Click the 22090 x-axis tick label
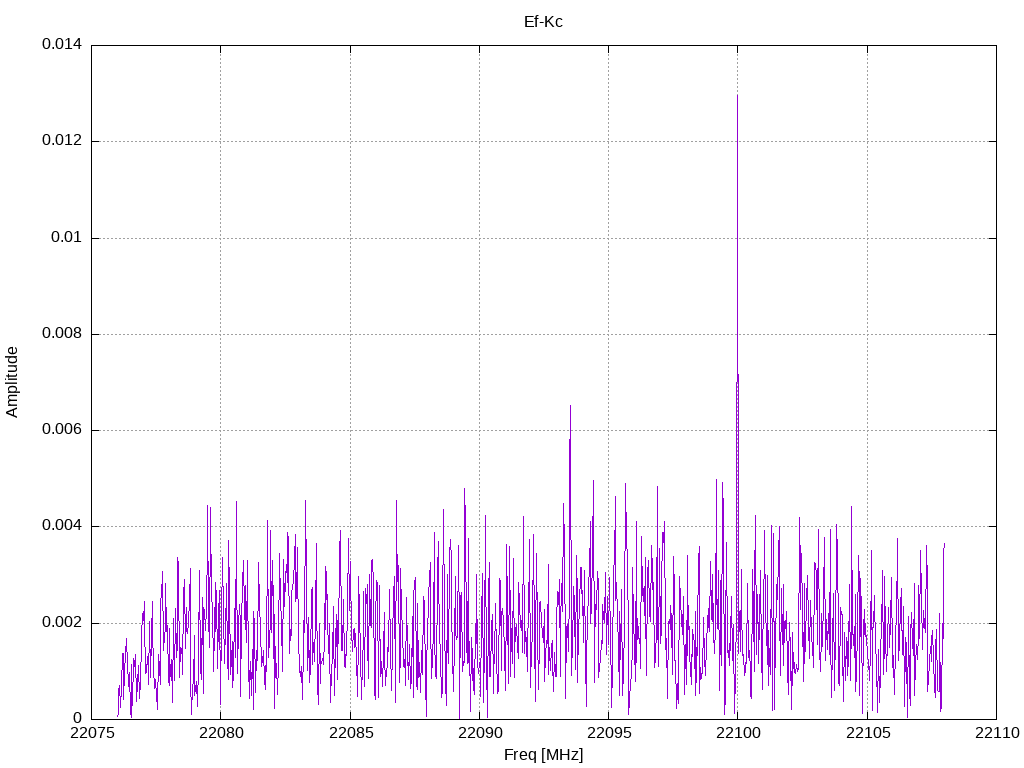Viewport: 1024px width, 768px height. pyautogui.click(x=479, y=734)
